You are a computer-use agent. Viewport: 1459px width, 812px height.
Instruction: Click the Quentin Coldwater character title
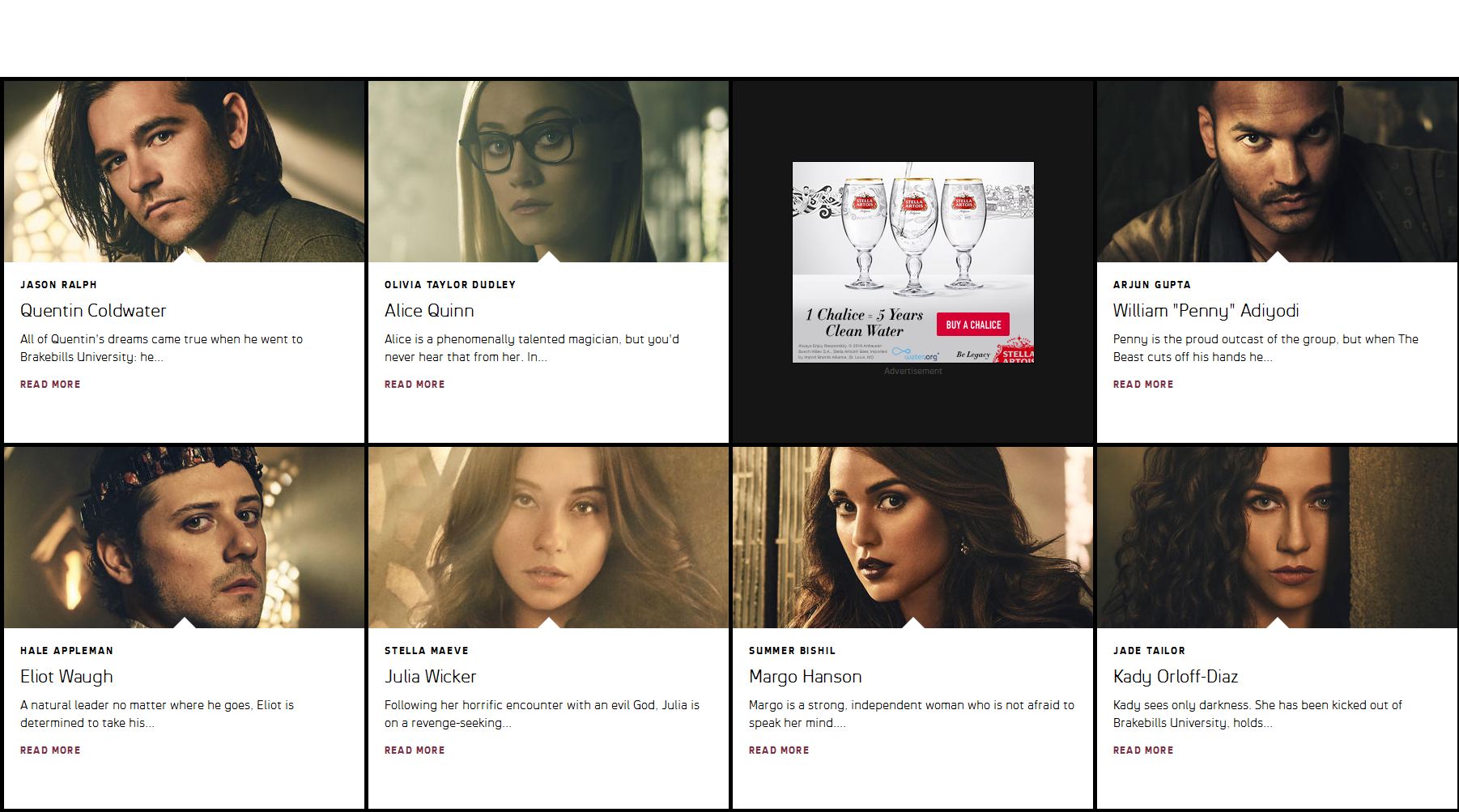click(93, 311)
